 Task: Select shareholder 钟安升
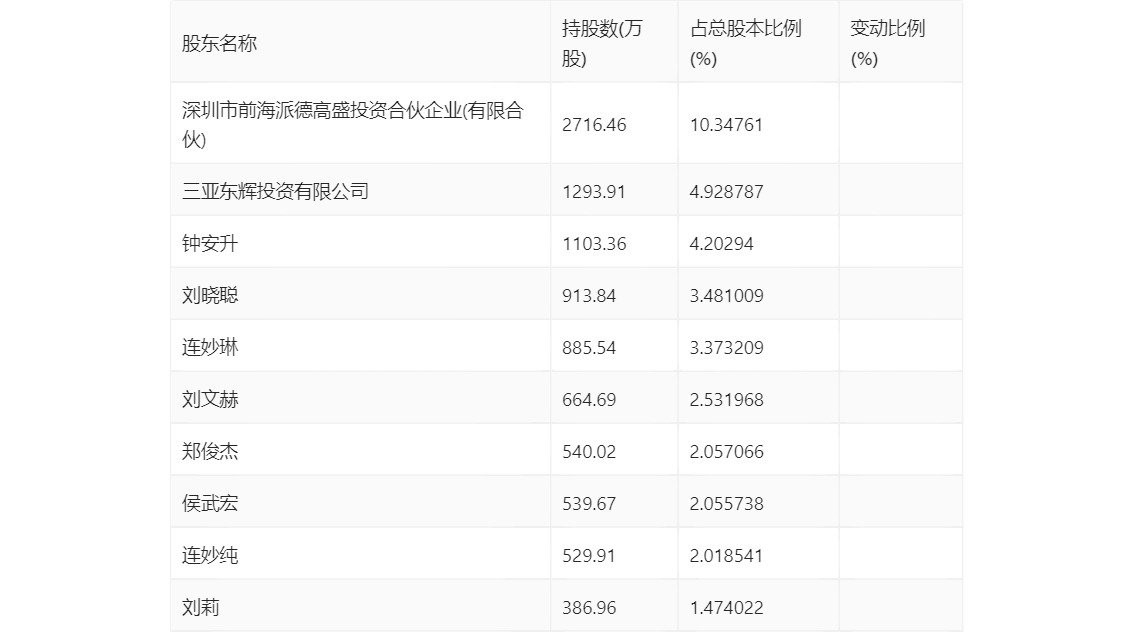coord(210,244)
